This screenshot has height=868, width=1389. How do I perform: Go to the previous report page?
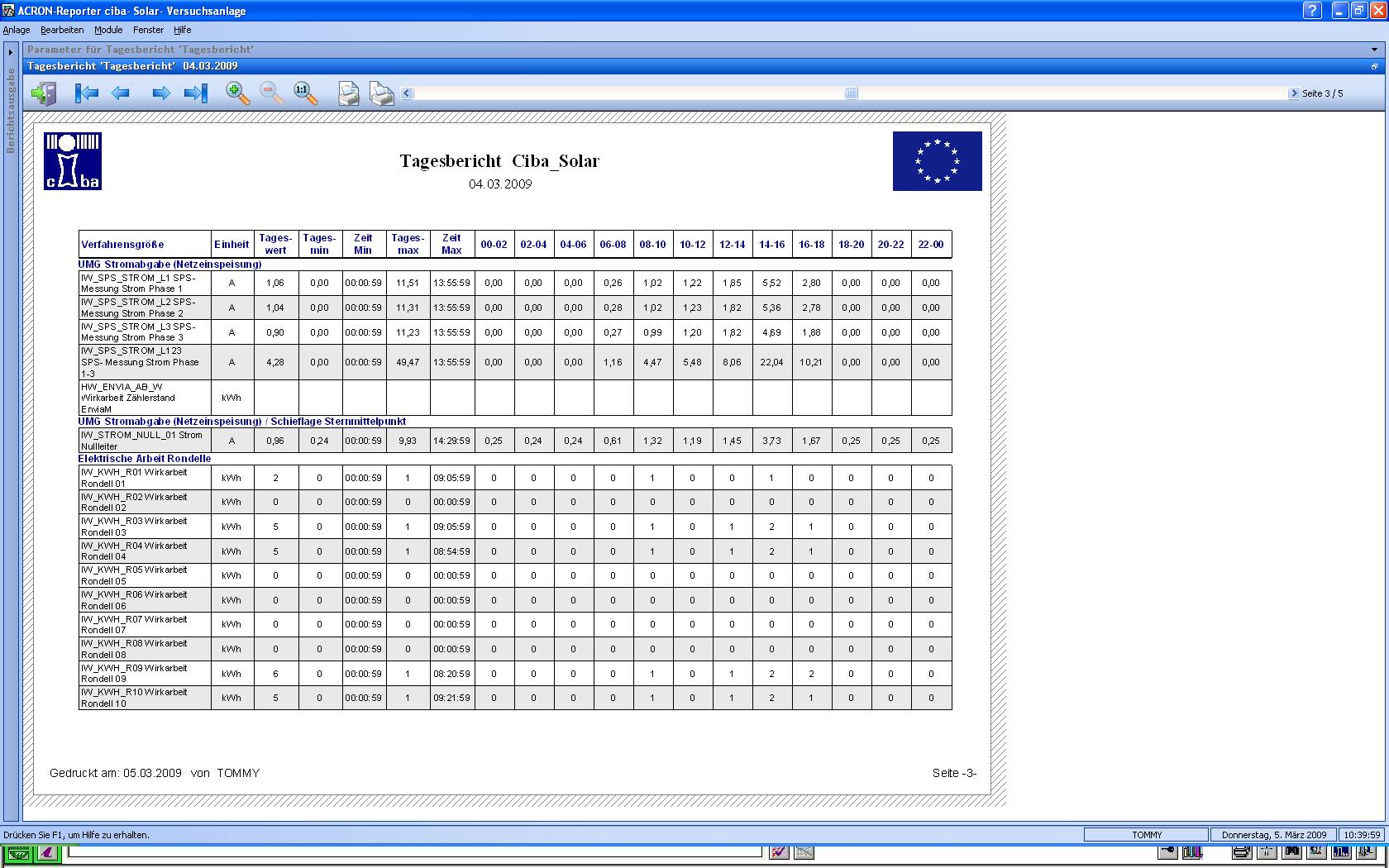click(x=121, y=93)
